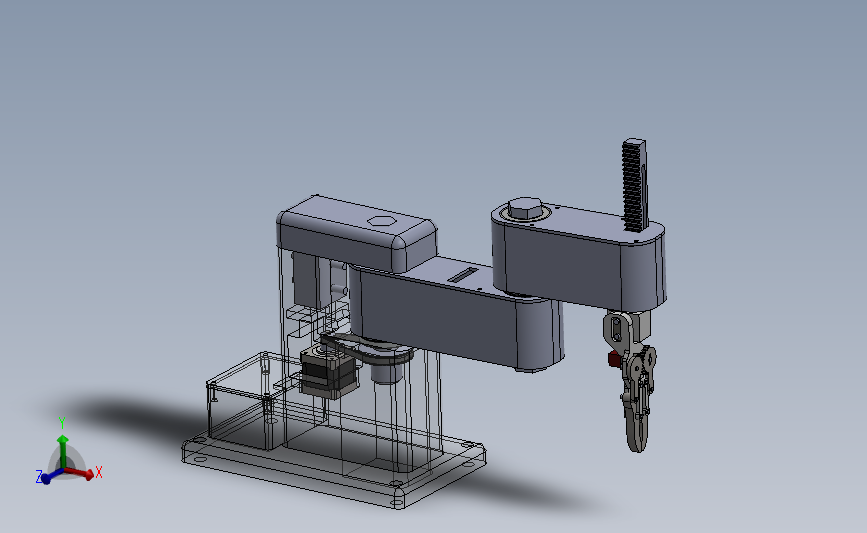Select the small red part beside the gripper
867x533 pixels.
pos(613,358)
